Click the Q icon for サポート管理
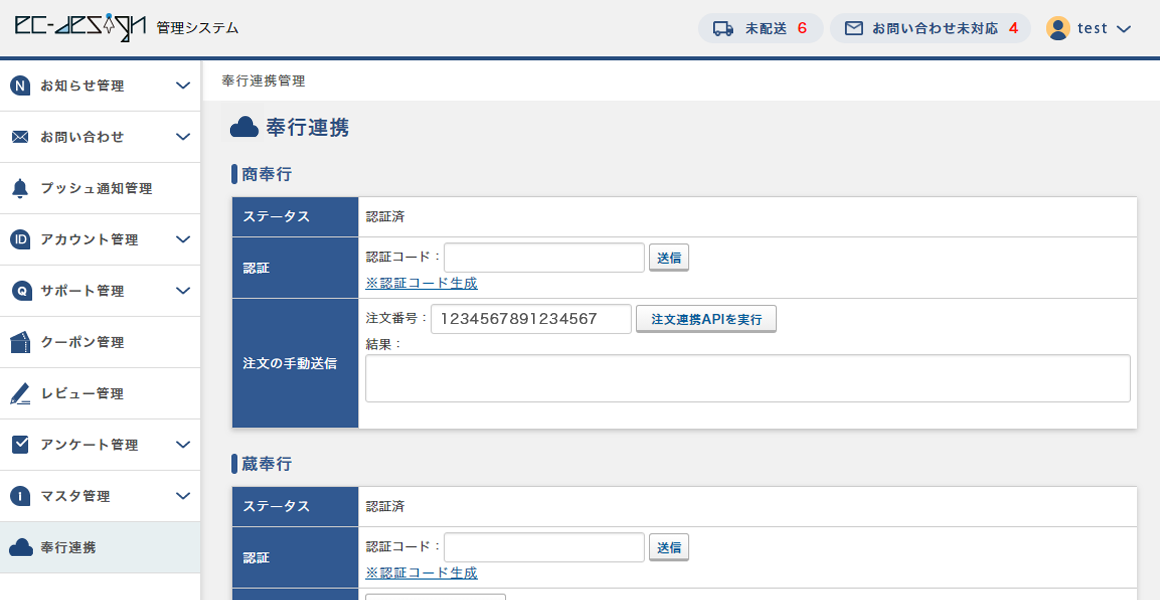 (21, 291)
